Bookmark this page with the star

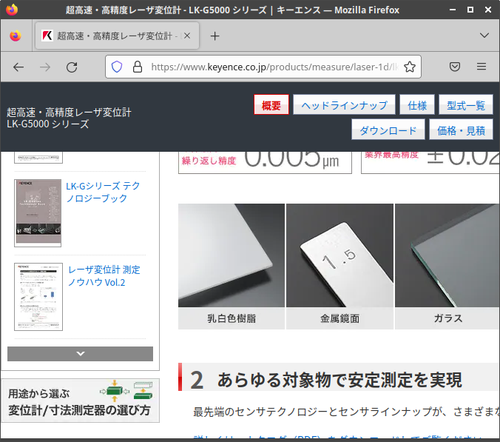click(x=410, y=67)
